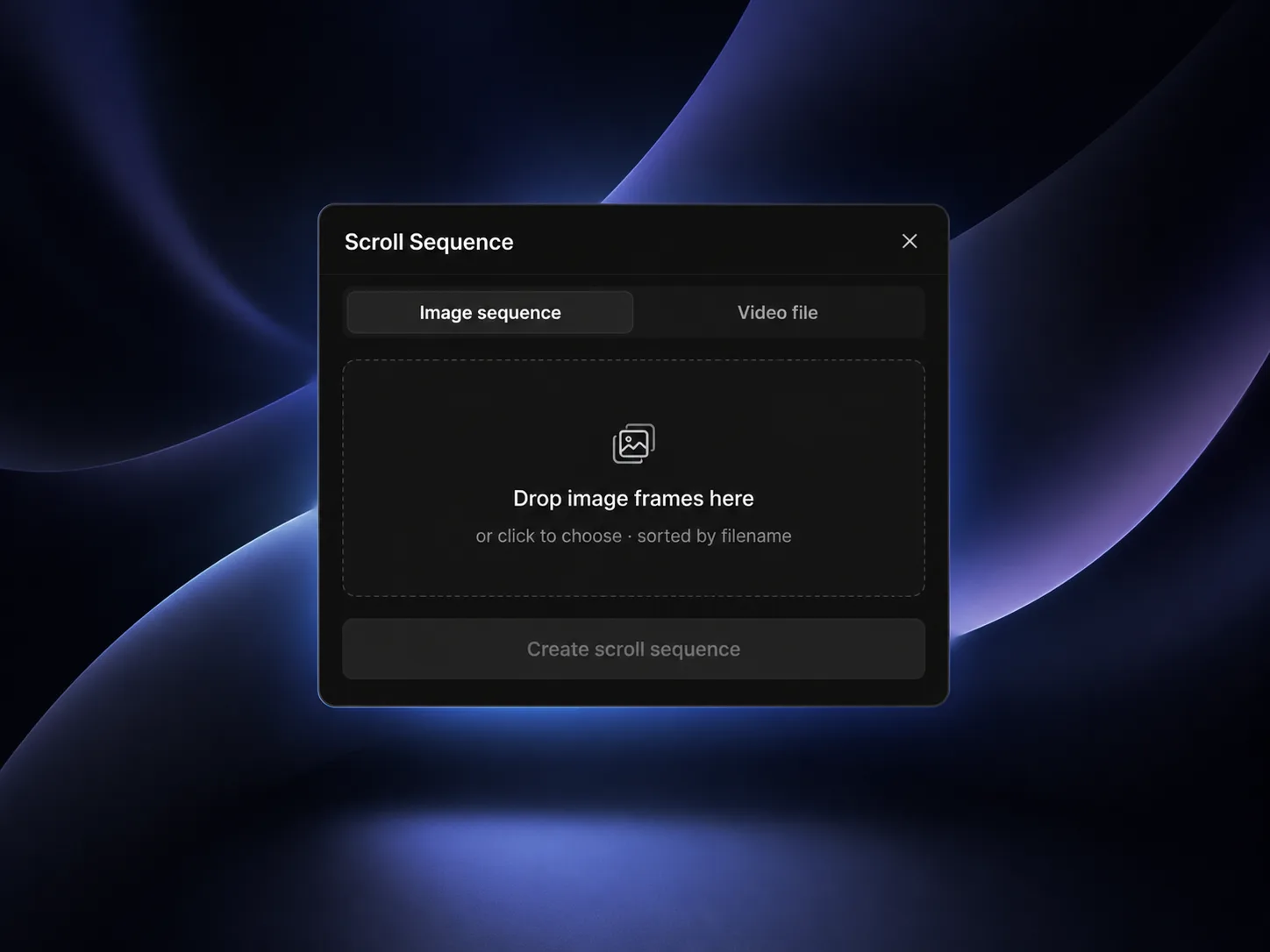Click the 'Drop image frames here' text
This screenshot has height=952, width=1270.
pos(633,498)
